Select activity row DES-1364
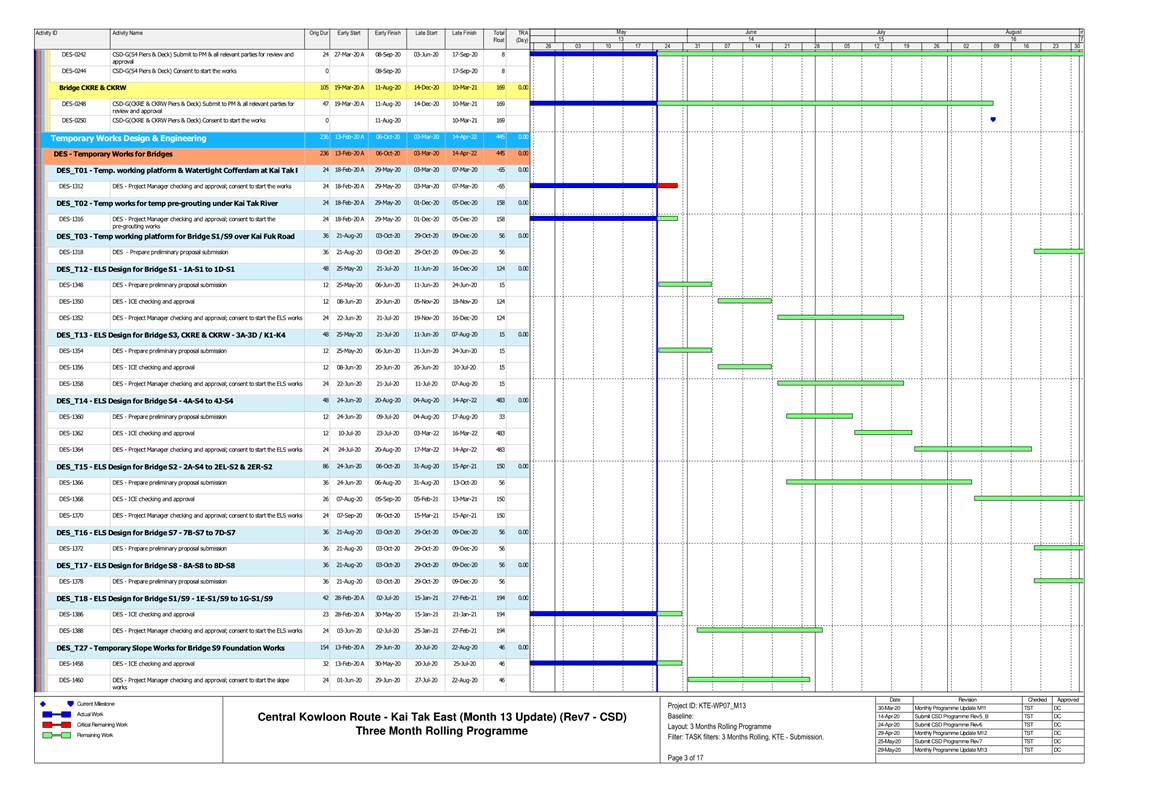The width and height of the screenshot is (1149, 812). tap(71, 450)
